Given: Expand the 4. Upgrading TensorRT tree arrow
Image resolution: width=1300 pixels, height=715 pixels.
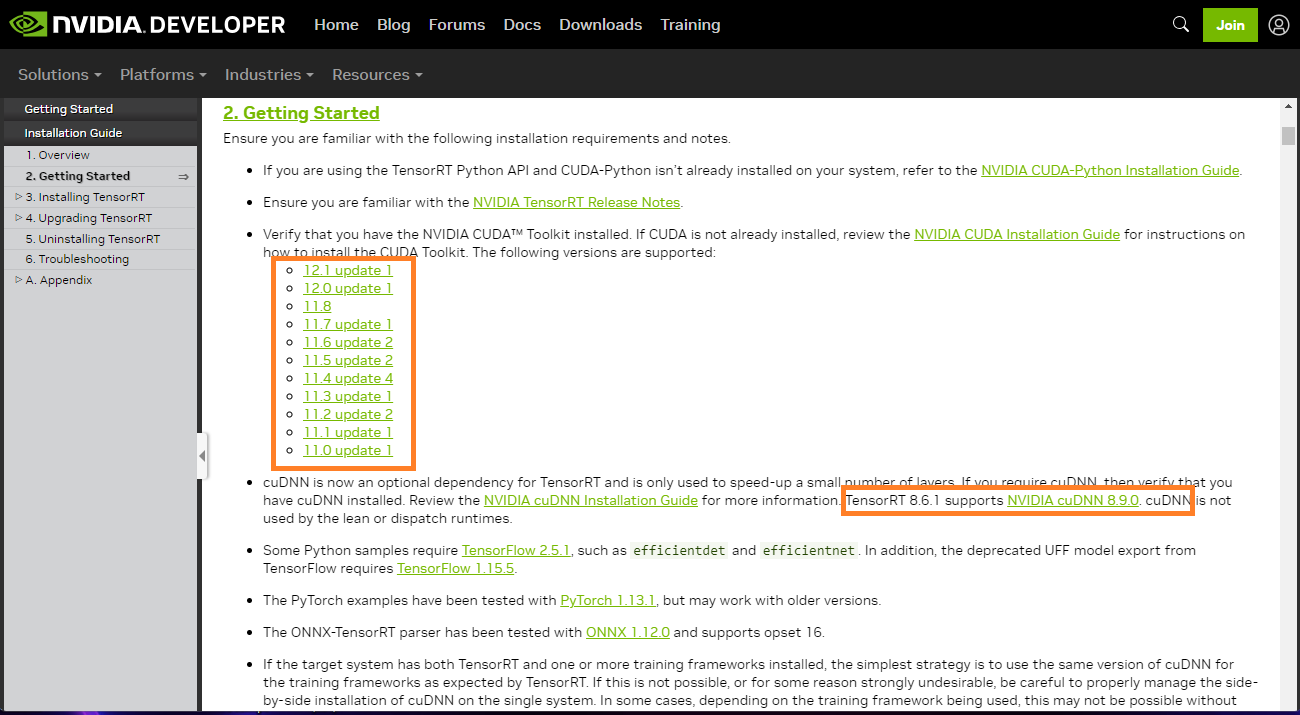Looking at the screenshot, I should 19,218.
